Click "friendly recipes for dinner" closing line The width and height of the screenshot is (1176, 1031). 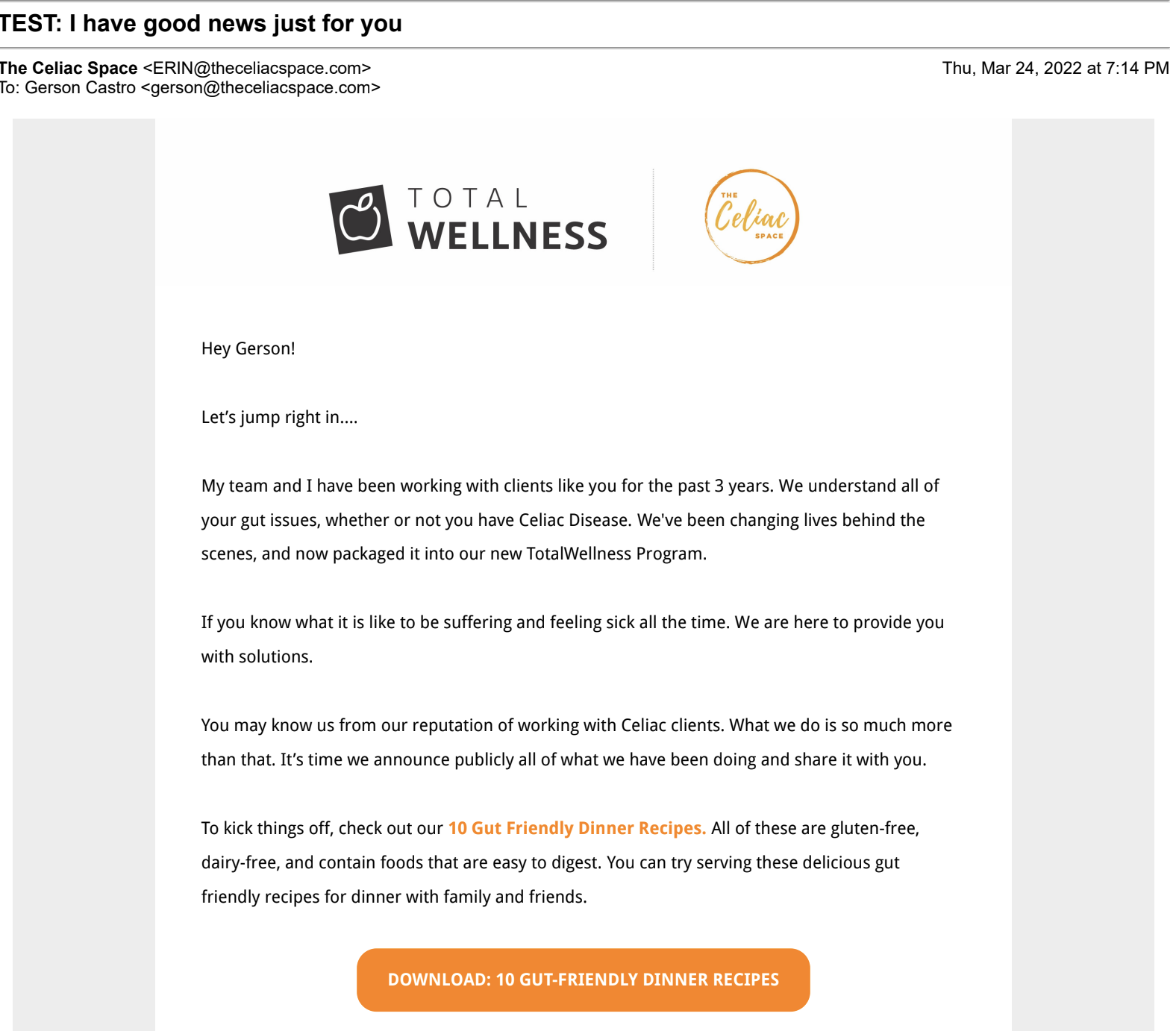point(394,897)
